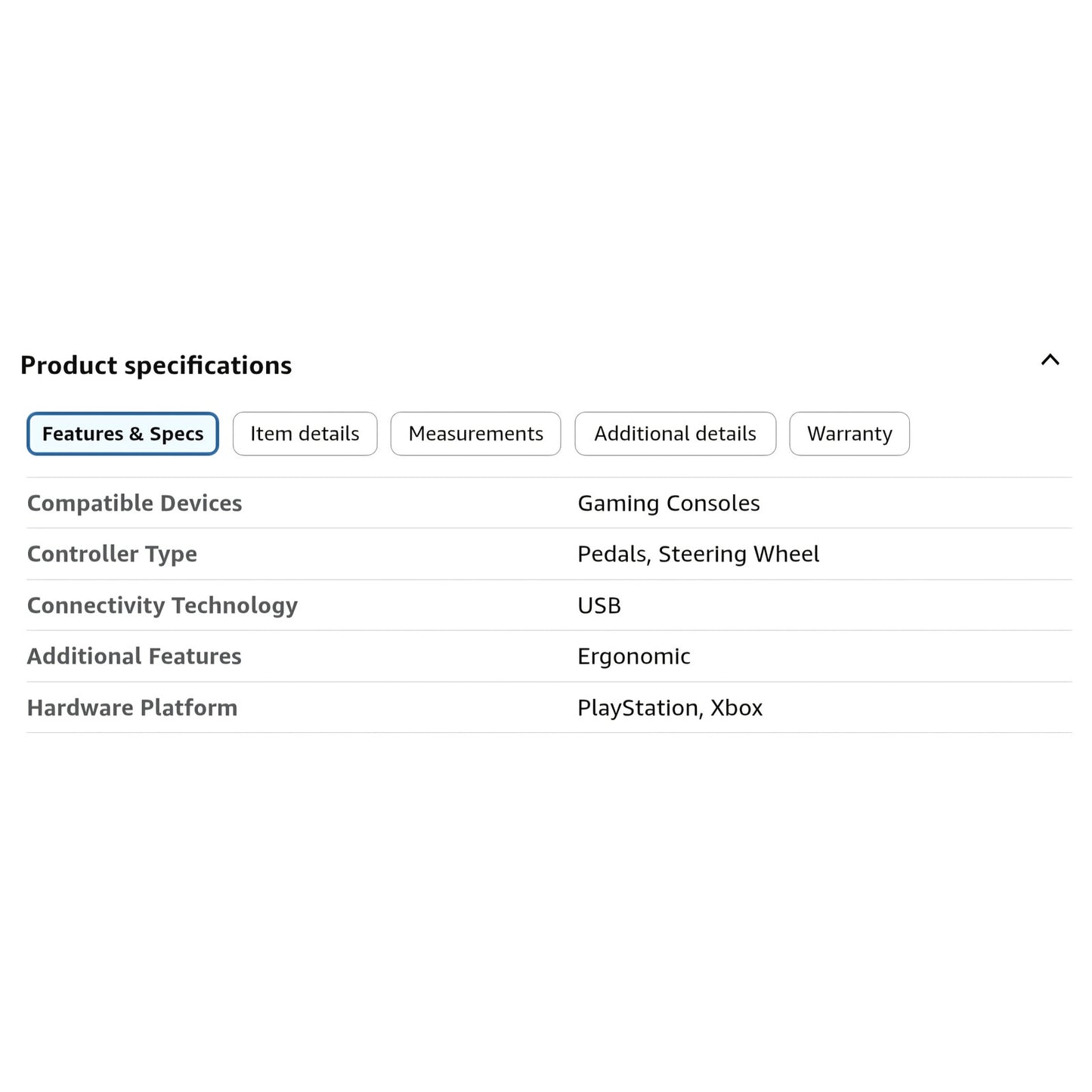The width and height of the screenshot is (1092, 1092).
Task: Select the Features & Specs tab
Action: 122,434
